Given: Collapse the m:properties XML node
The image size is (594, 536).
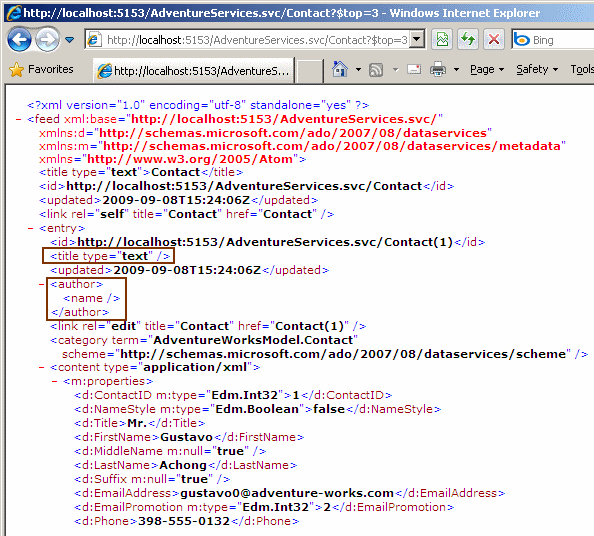Looking at the screenshot, I should [x=55, y=381].
